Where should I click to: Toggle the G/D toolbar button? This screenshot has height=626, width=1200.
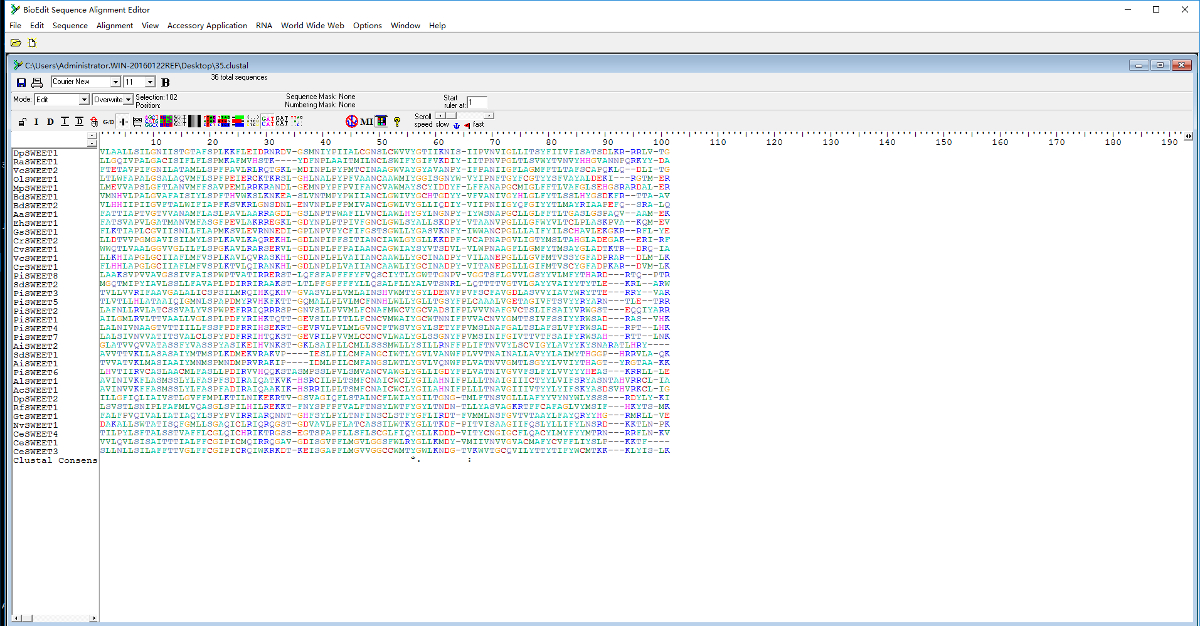click(x=108, y=122)
